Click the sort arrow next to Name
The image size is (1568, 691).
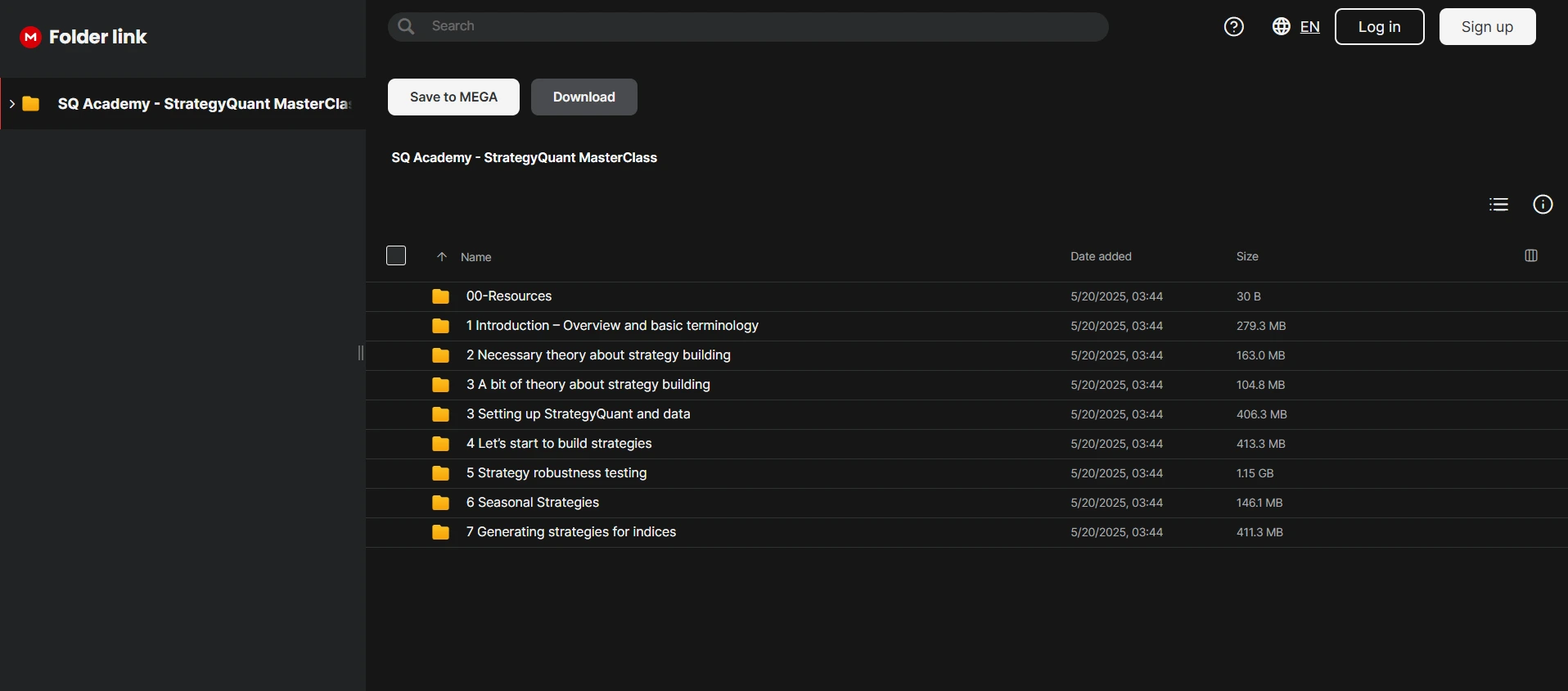click(442, 257)
